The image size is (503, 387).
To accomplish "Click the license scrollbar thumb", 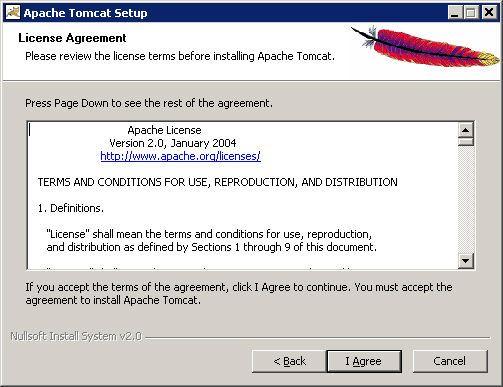I will [466, 142].
